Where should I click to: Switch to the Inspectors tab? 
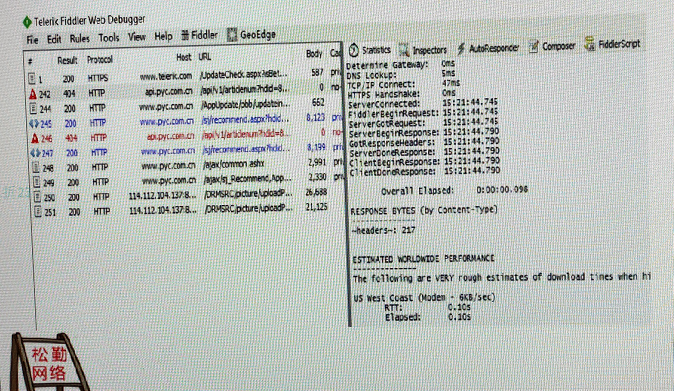[x=423, y=50]
